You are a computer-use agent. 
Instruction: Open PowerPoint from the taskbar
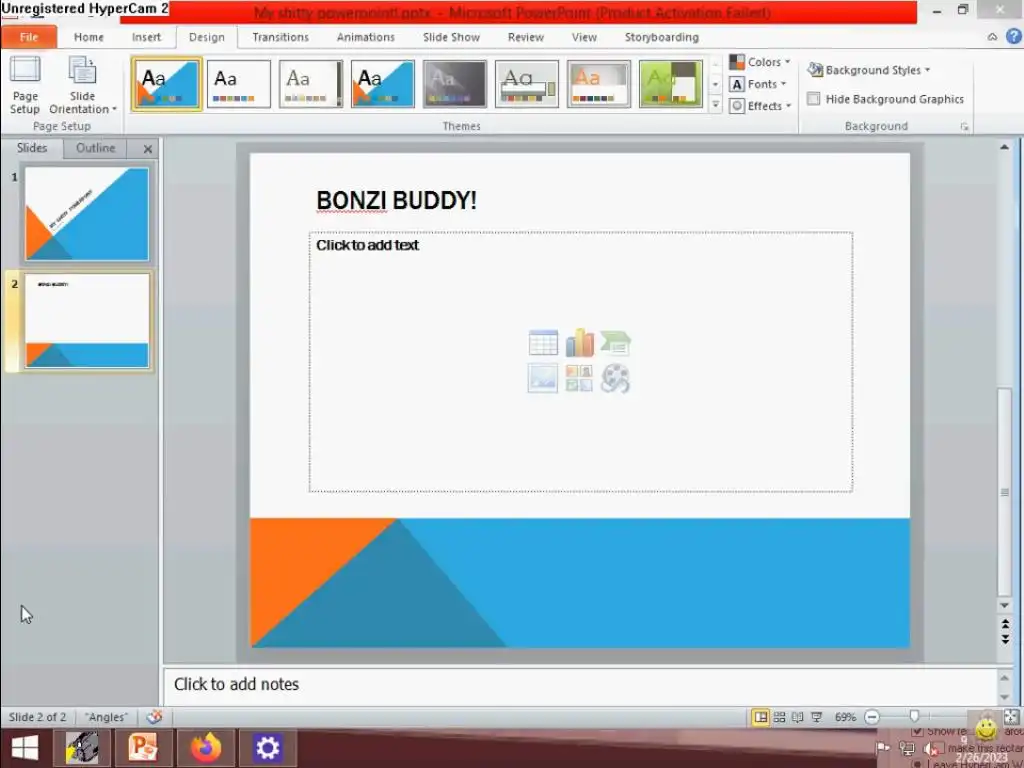pos(143,748)
